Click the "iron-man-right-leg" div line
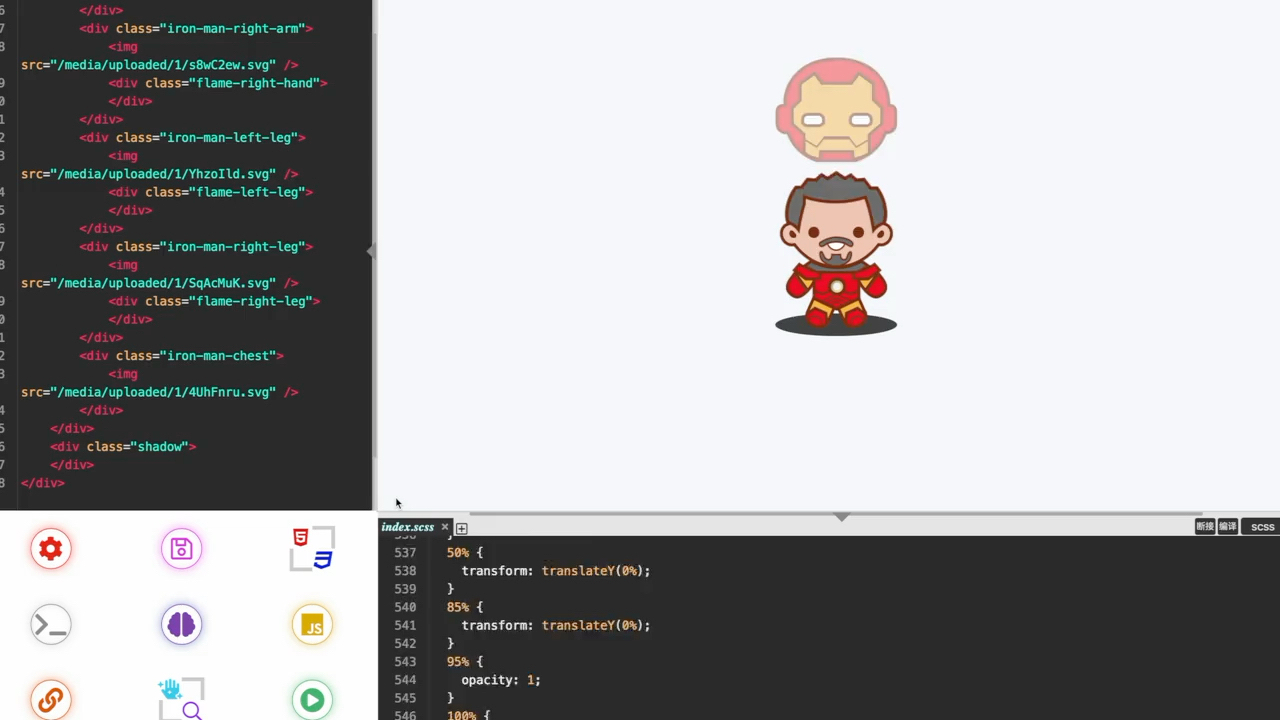The height and width of the screenshot is (720, 1280). [196, 247]
